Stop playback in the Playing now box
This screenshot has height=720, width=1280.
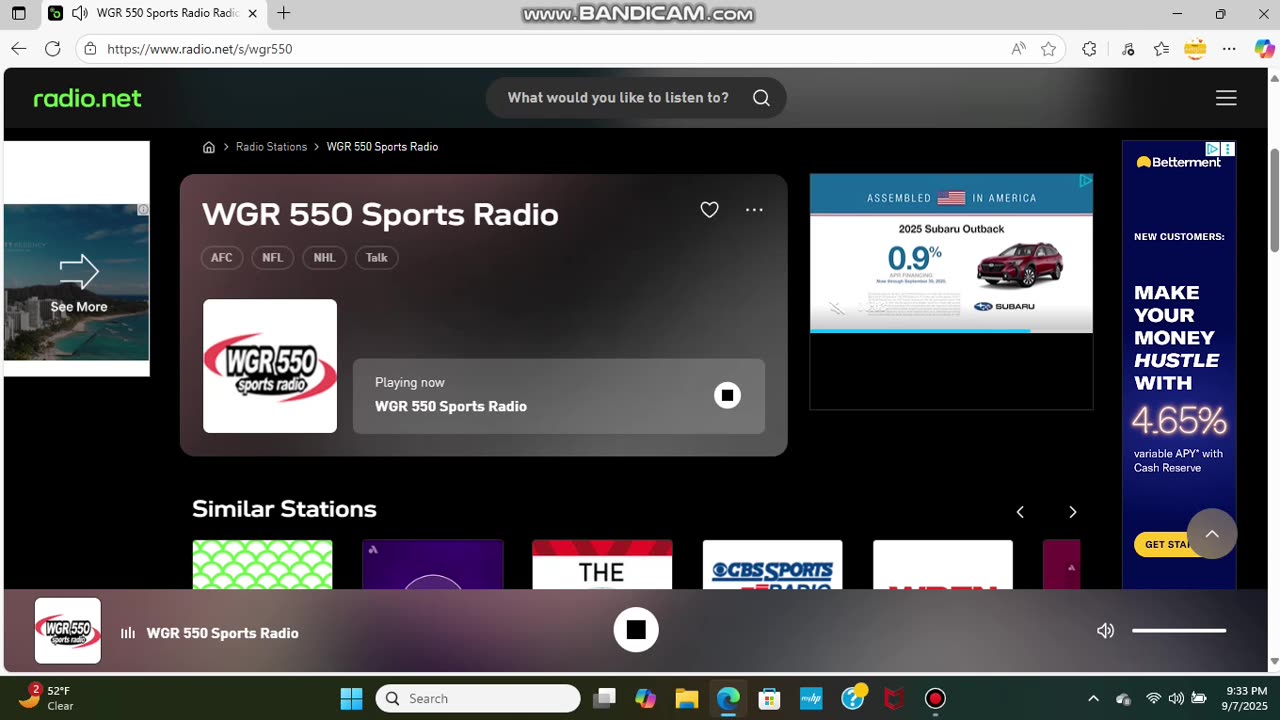click(x=727, y=396)
